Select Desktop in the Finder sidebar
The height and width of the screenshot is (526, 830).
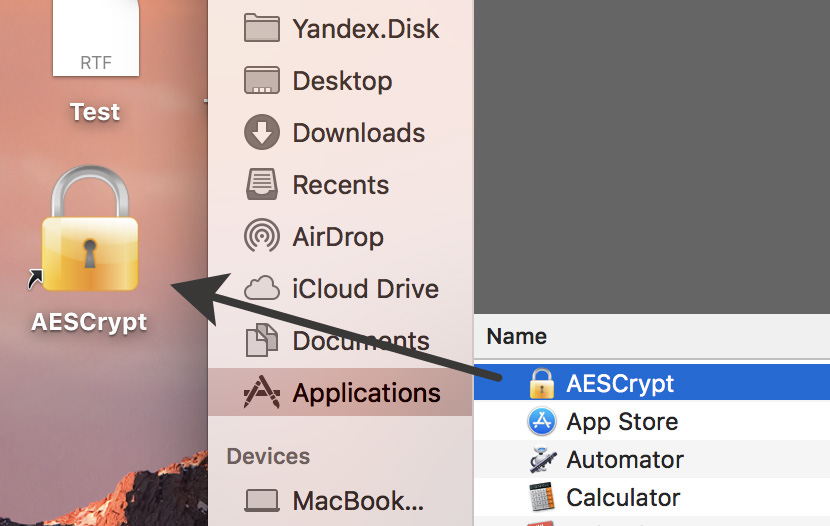[341, 80]
